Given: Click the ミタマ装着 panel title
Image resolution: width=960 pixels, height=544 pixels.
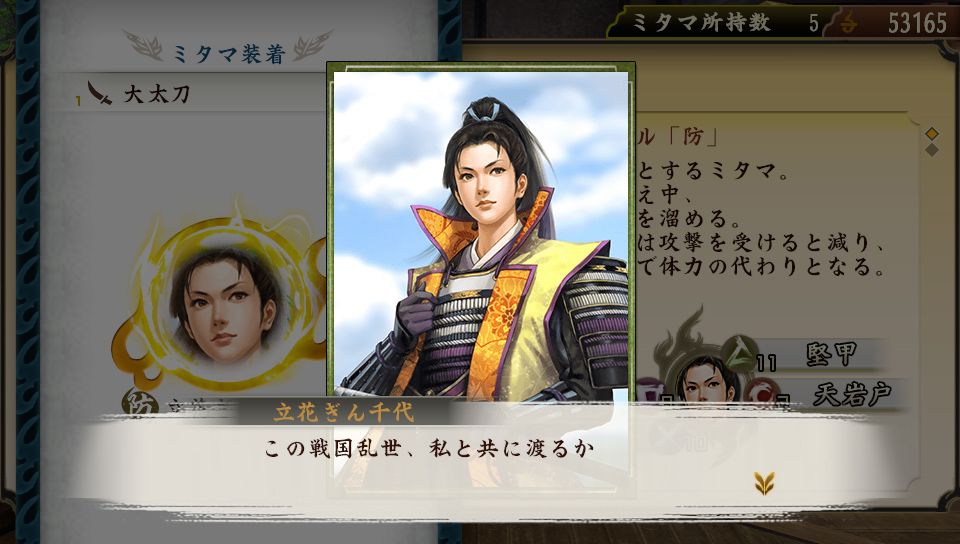Looking at the screenshot, I should (229, 54).
